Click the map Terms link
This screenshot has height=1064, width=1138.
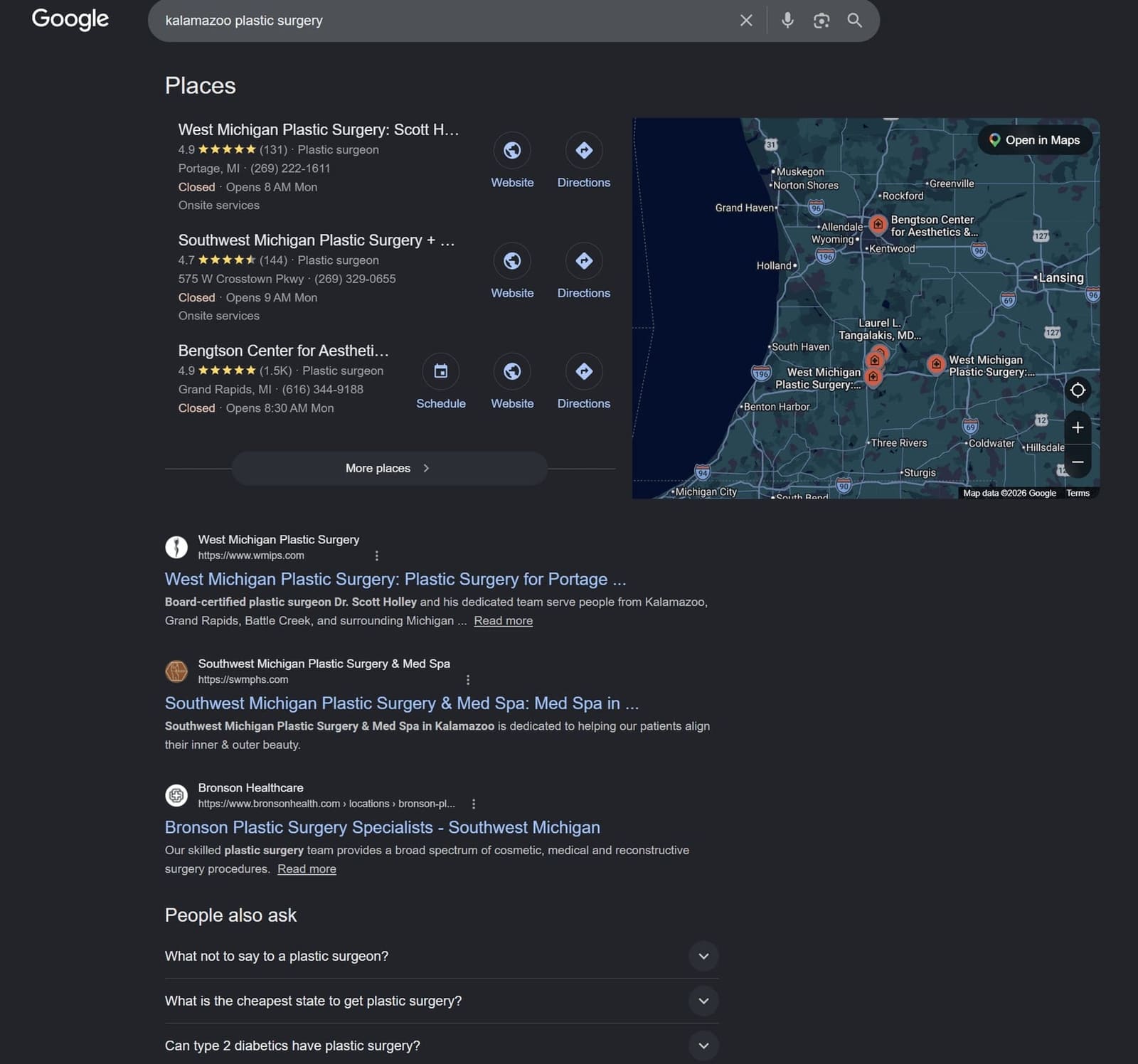click(1078, 493)
